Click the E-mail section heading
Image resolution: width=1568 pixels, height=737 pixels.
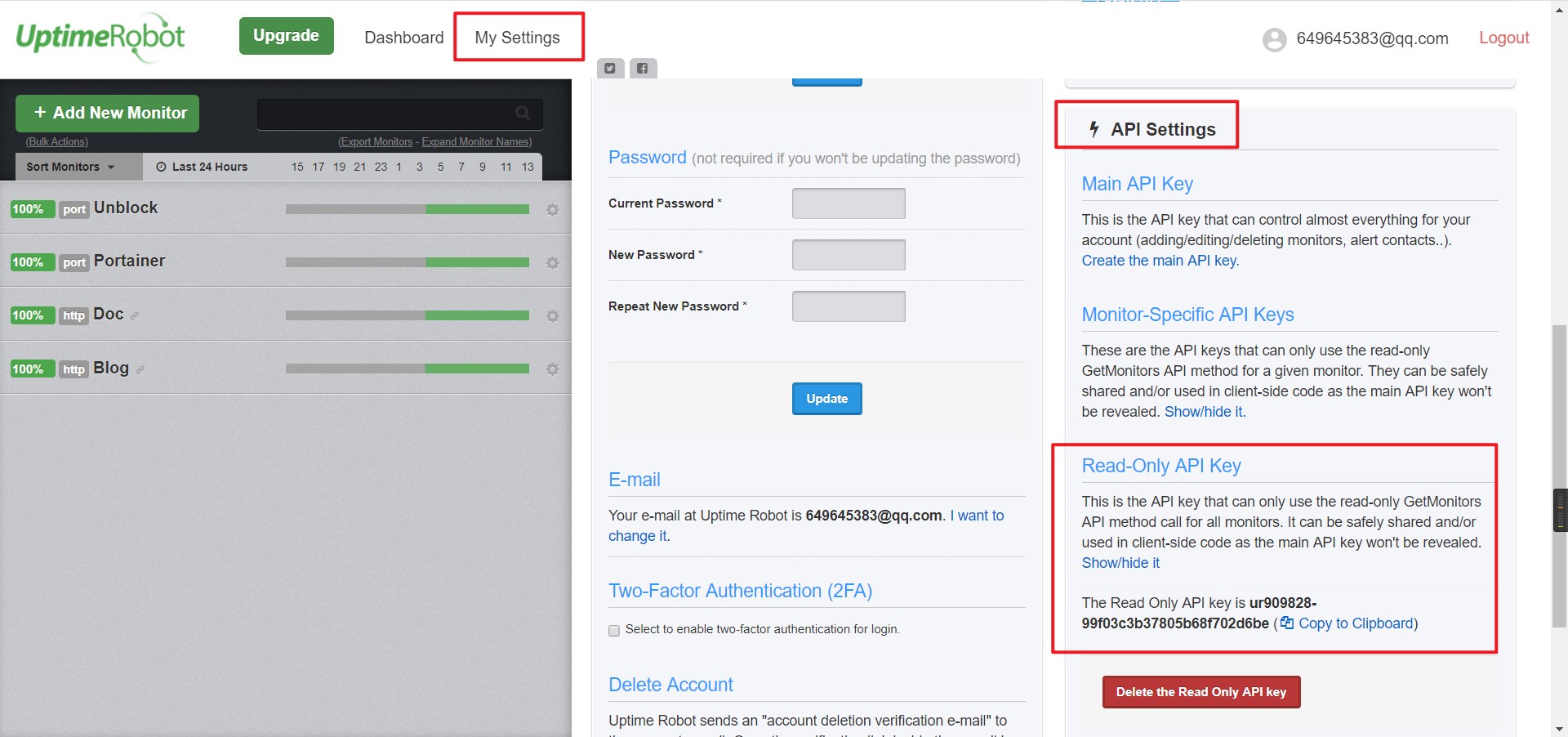tap(635, 480)
